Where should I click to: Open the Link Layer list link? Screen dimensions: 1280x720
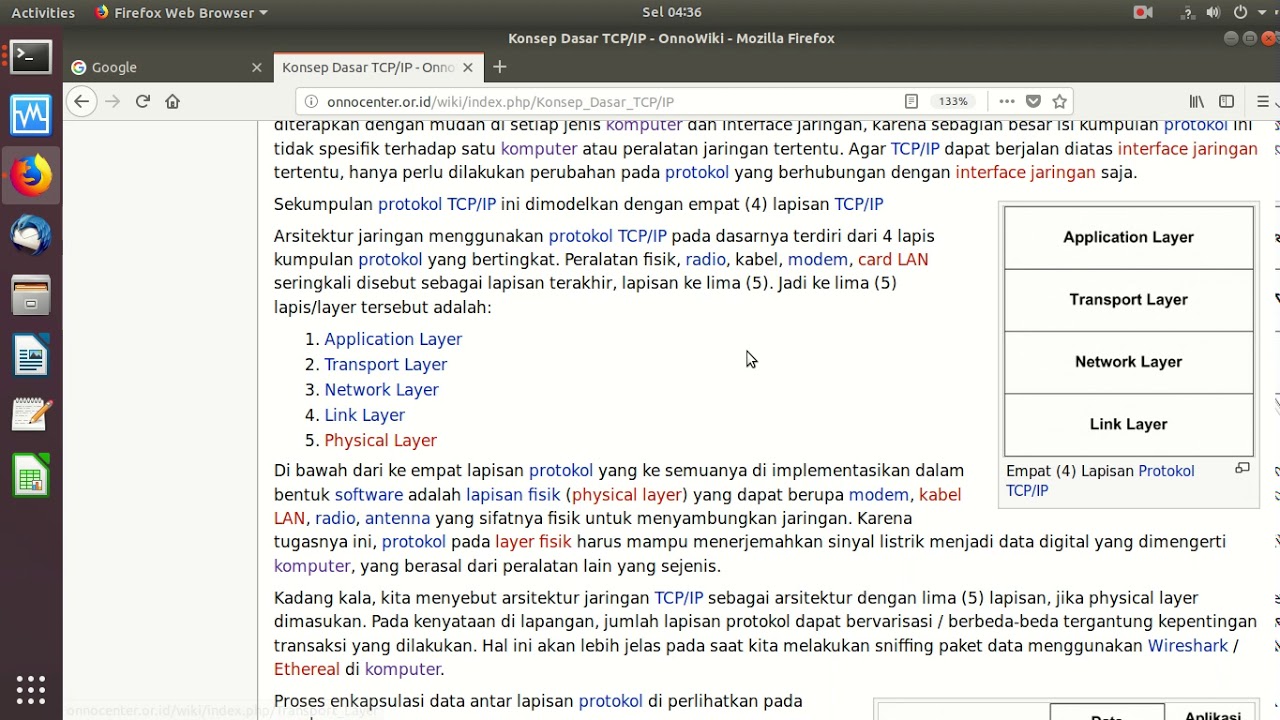(x=364, y=415)
